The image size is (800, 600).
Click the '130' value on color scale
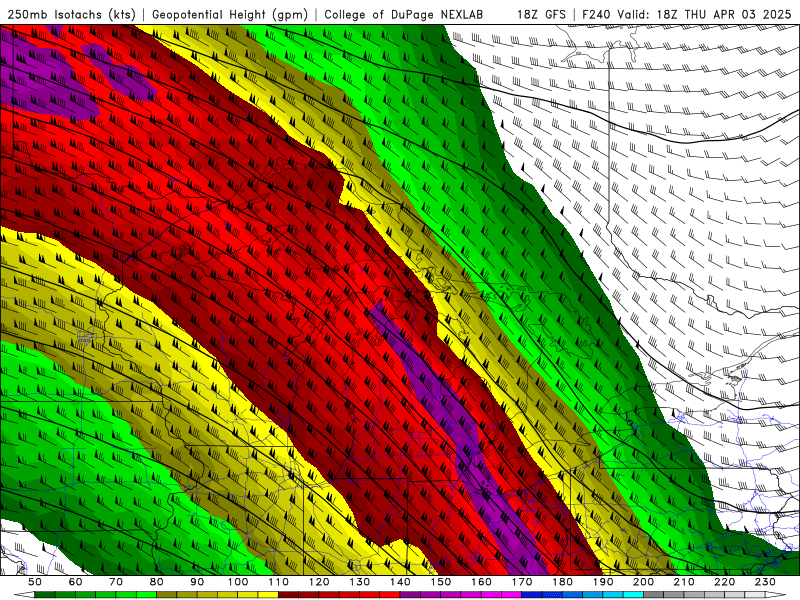click(x=360, y=582)
